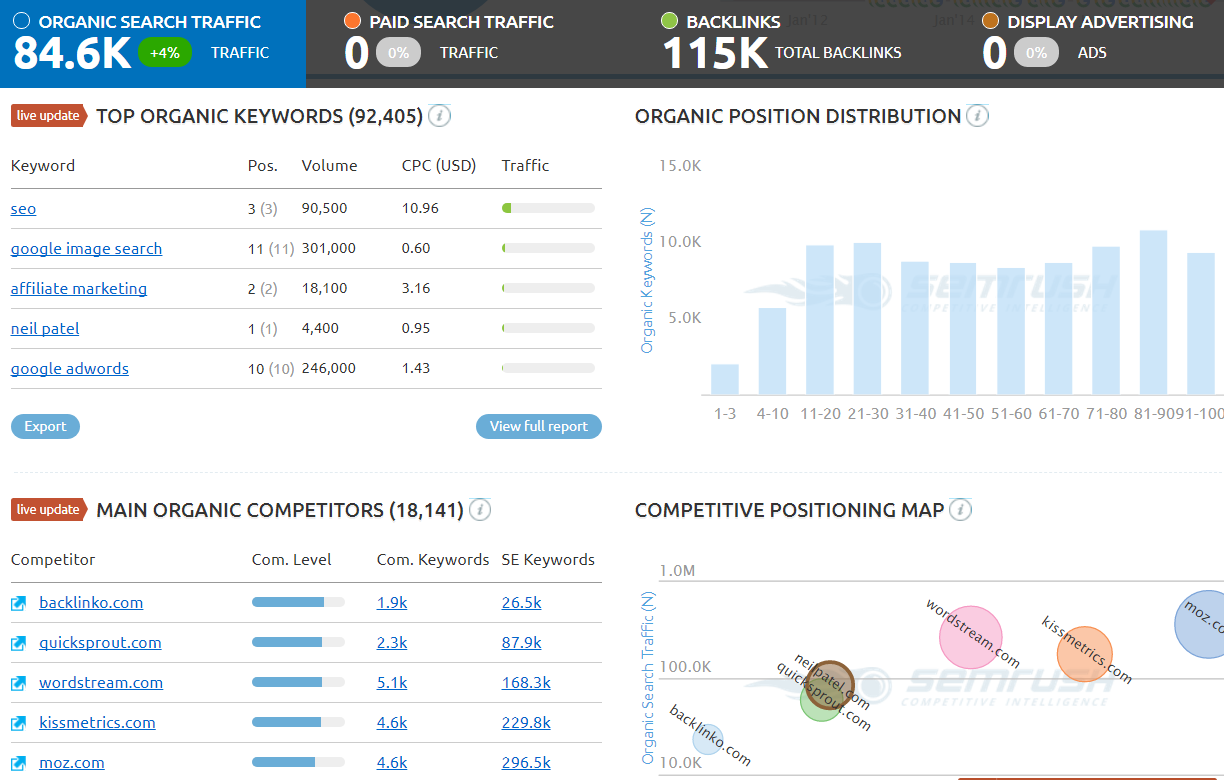
Task: Click 5.1k common keywords for wordstream.com
Action: tap(392, 683)
